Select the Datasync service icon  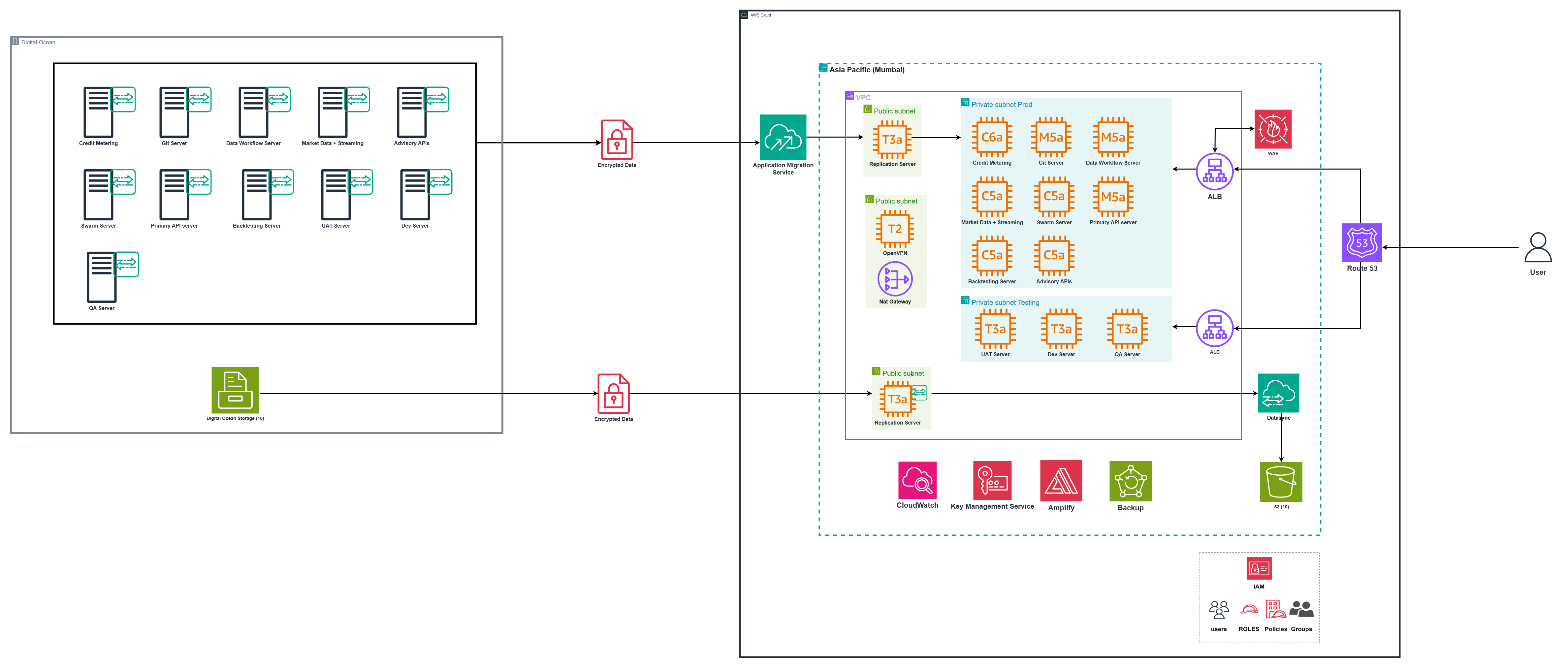(x=1278, y=393)
